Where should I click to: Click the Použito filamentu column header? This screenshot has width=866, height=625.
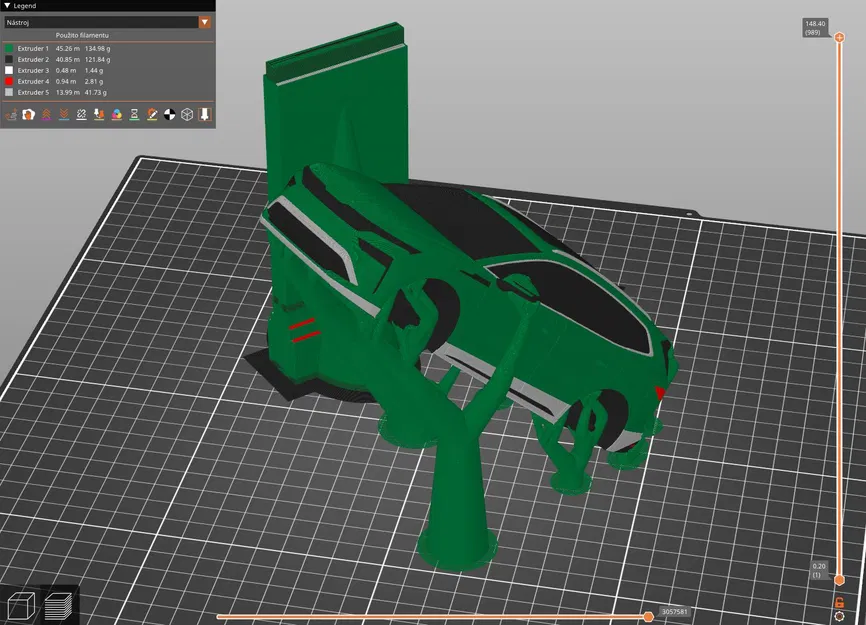(82, 35)
